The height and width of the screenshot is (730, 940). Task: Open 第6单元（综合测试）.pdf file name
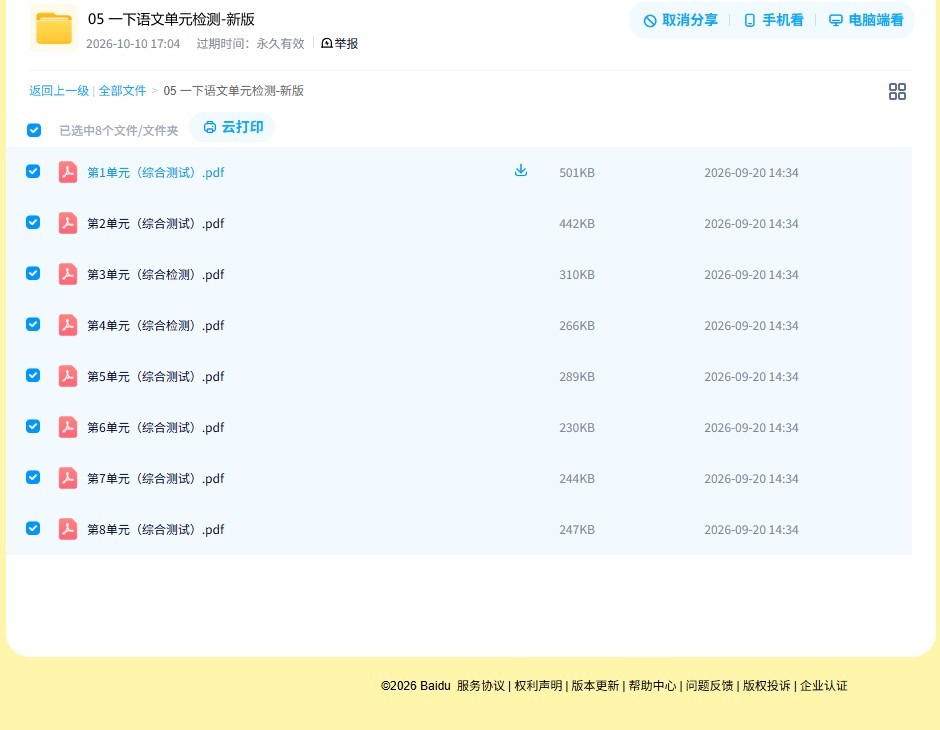pos(156,427)
